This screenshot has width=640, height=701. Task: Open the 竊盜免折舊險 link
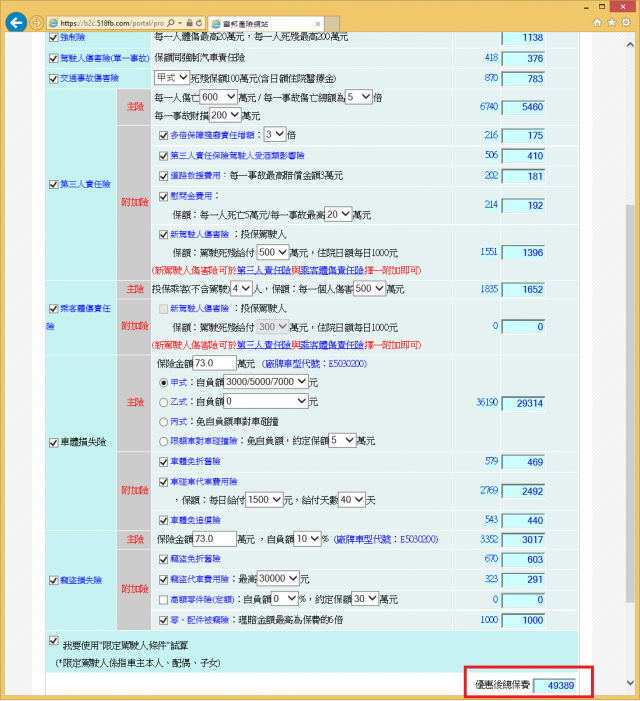tap(195, 559)
